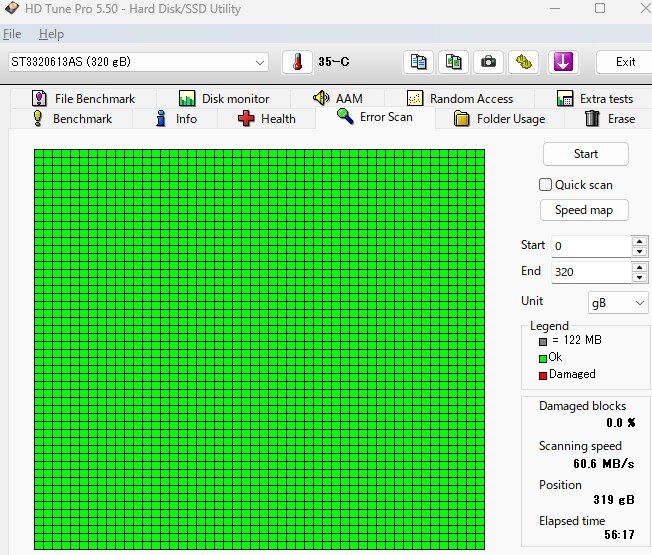
Task: Switch to the Folder Usage tab
Action: (x=499, y=118)
